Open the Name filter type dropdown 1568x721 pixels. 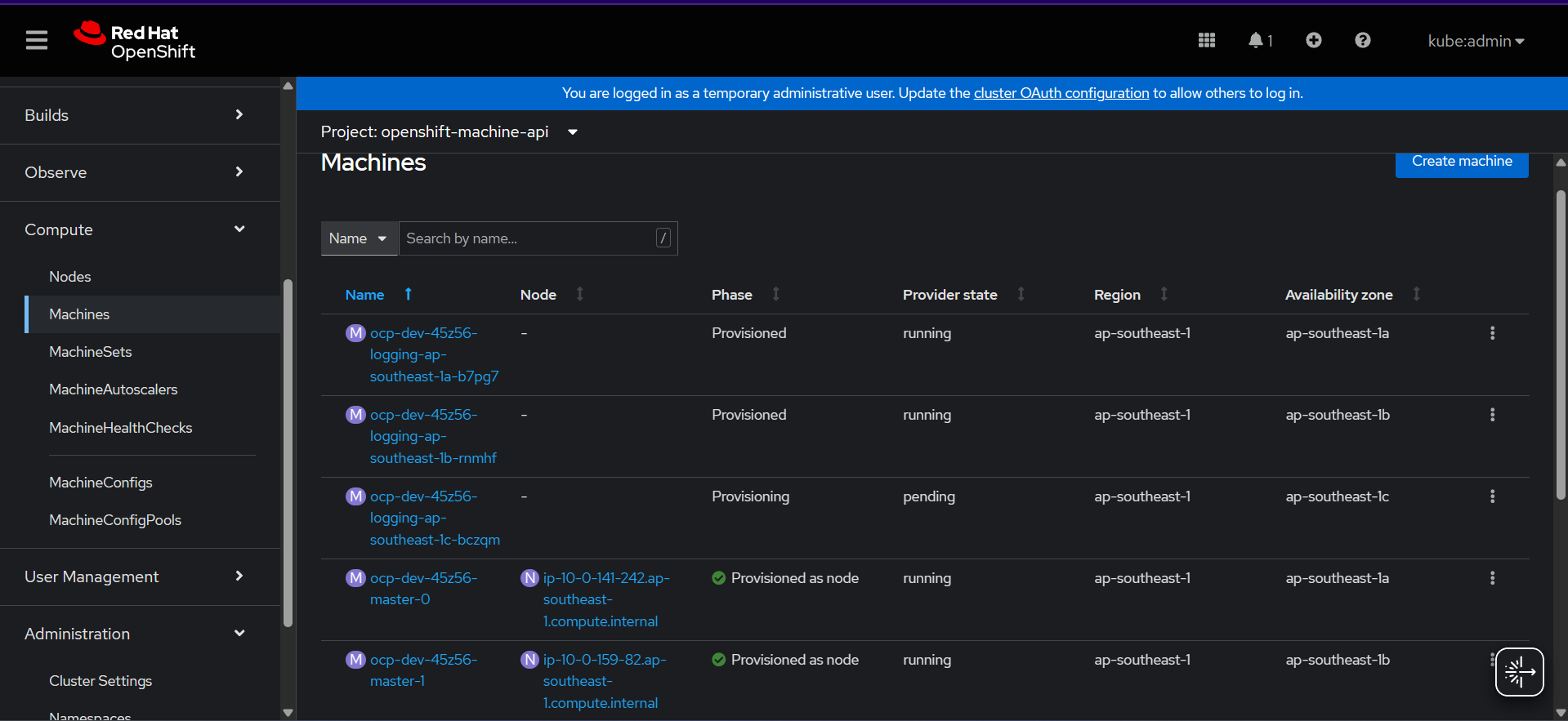[359, 238]
